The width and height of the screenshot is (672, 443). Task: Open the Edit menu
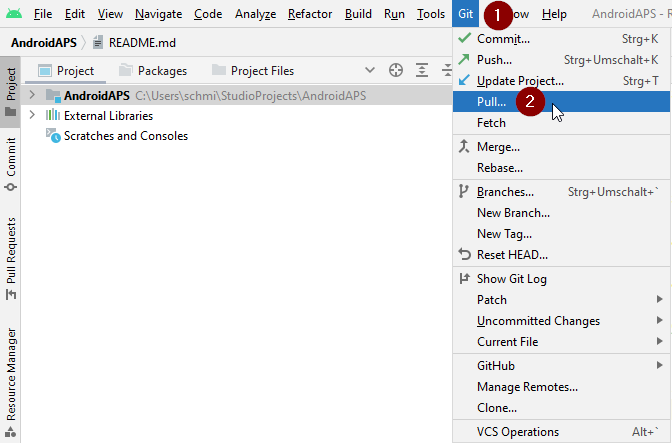point(75,14)
